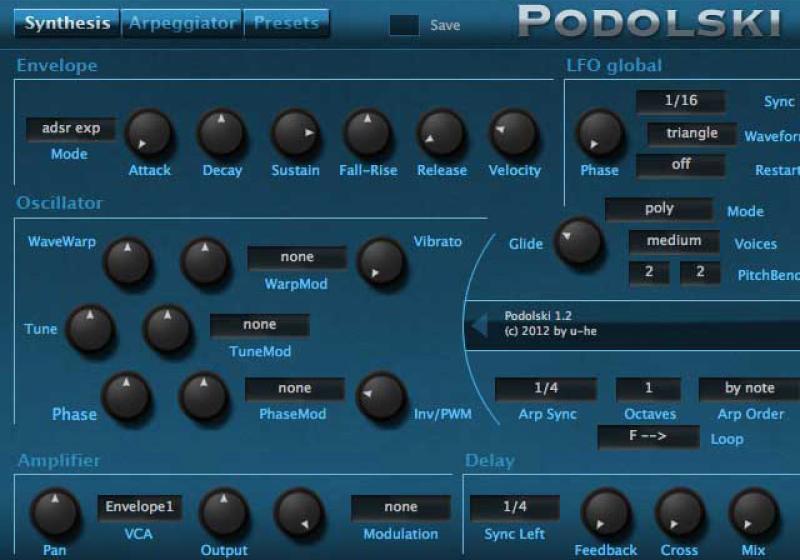The image size is (800, 560).
Task: Click the TuneMod amount knob
Action: [168, 329]
